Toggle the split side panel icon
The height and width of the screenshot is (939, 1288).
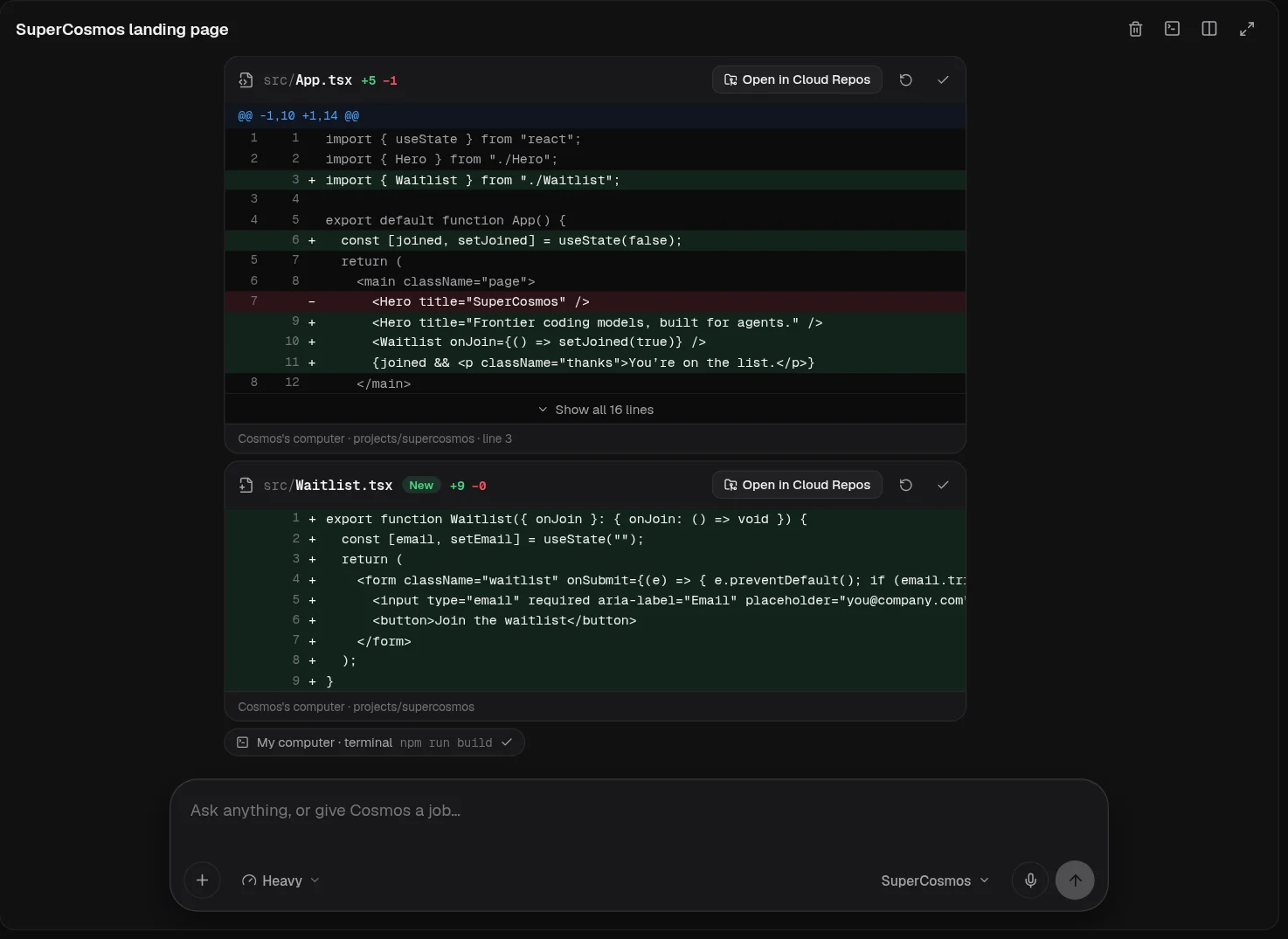click(1209, 29)
